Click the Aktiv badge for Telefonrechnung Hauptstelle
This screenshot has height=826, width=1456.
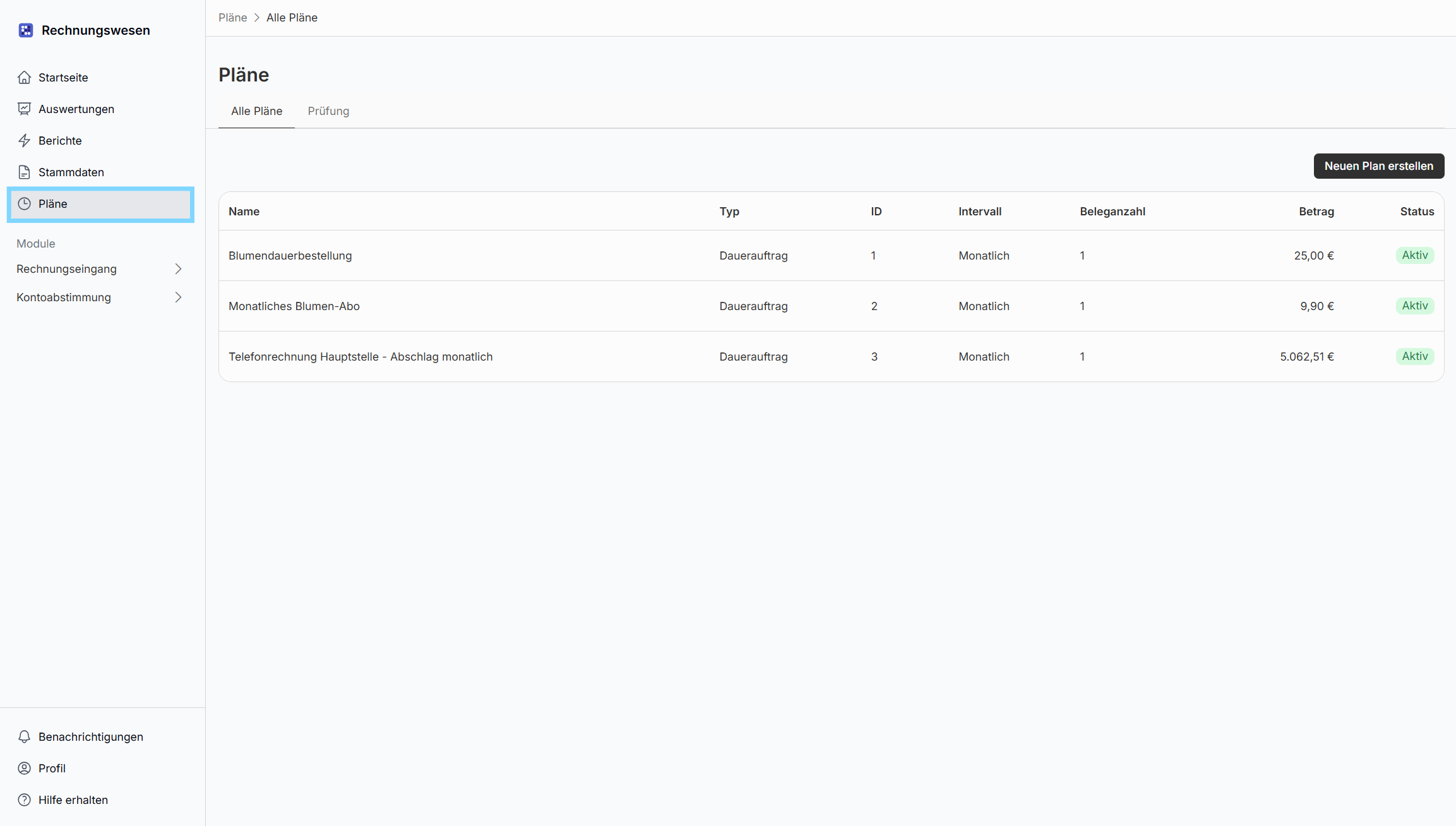point(1414,356)
